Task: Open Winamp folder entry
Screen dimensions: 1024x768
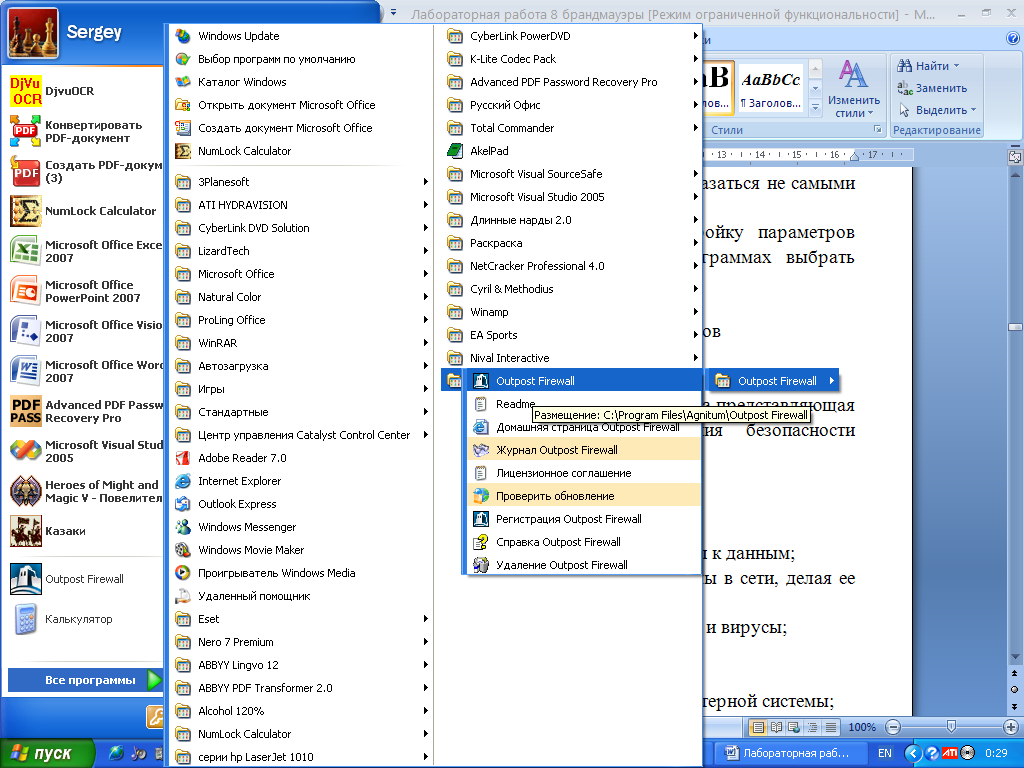Action: pos(571,312)
